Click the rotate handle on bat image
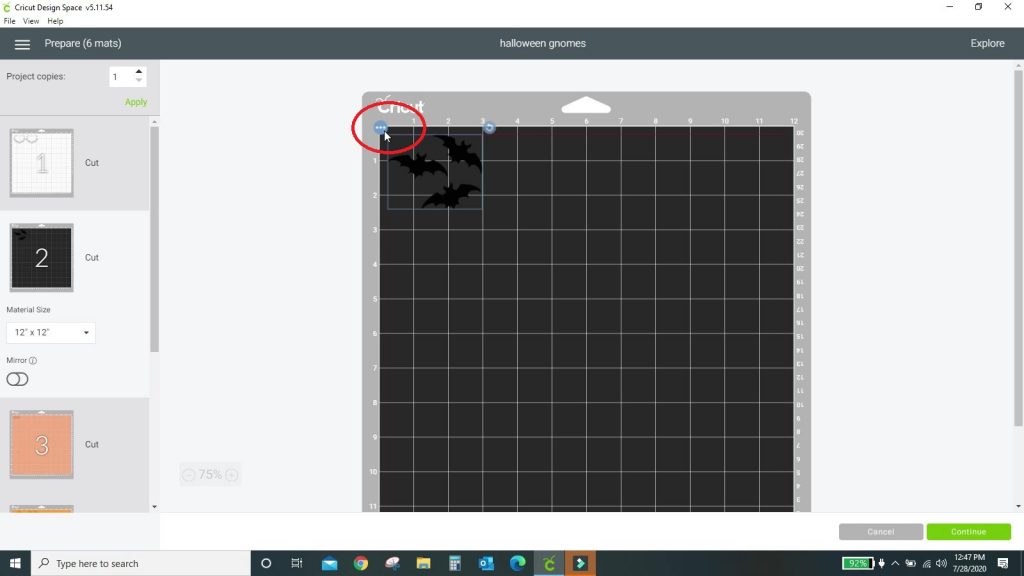 coord(489,128)
